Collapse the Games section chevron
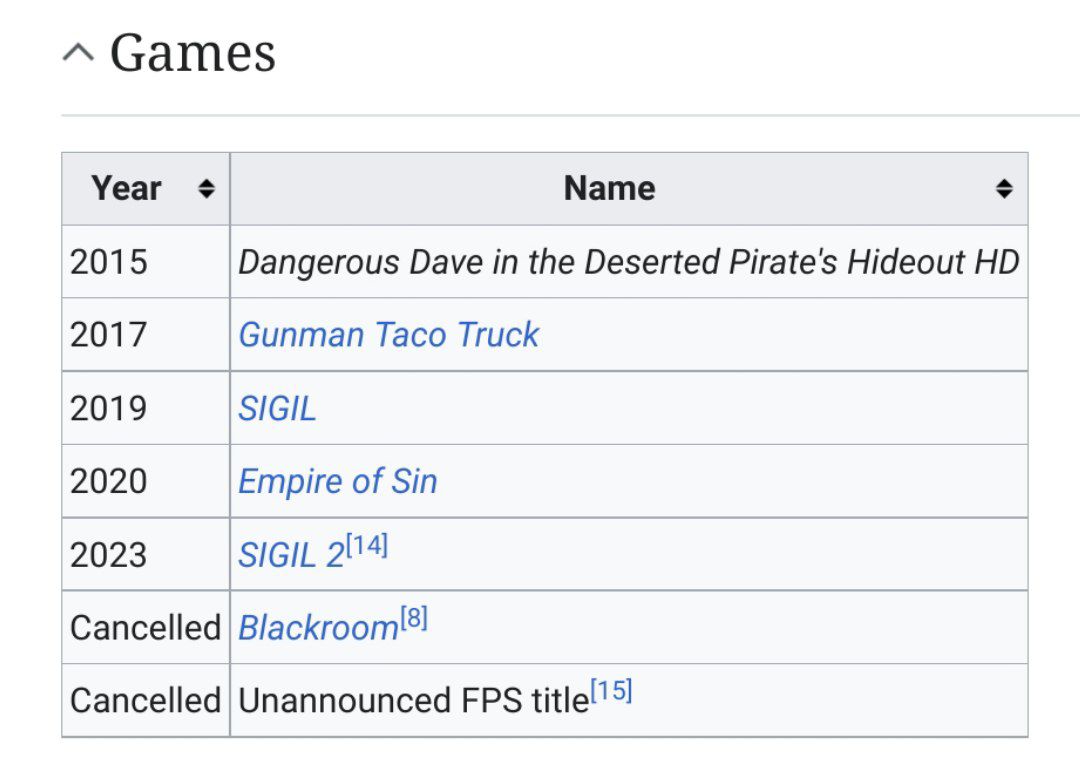Screen dimensions: 1080x764 click(x=79, y=52)
